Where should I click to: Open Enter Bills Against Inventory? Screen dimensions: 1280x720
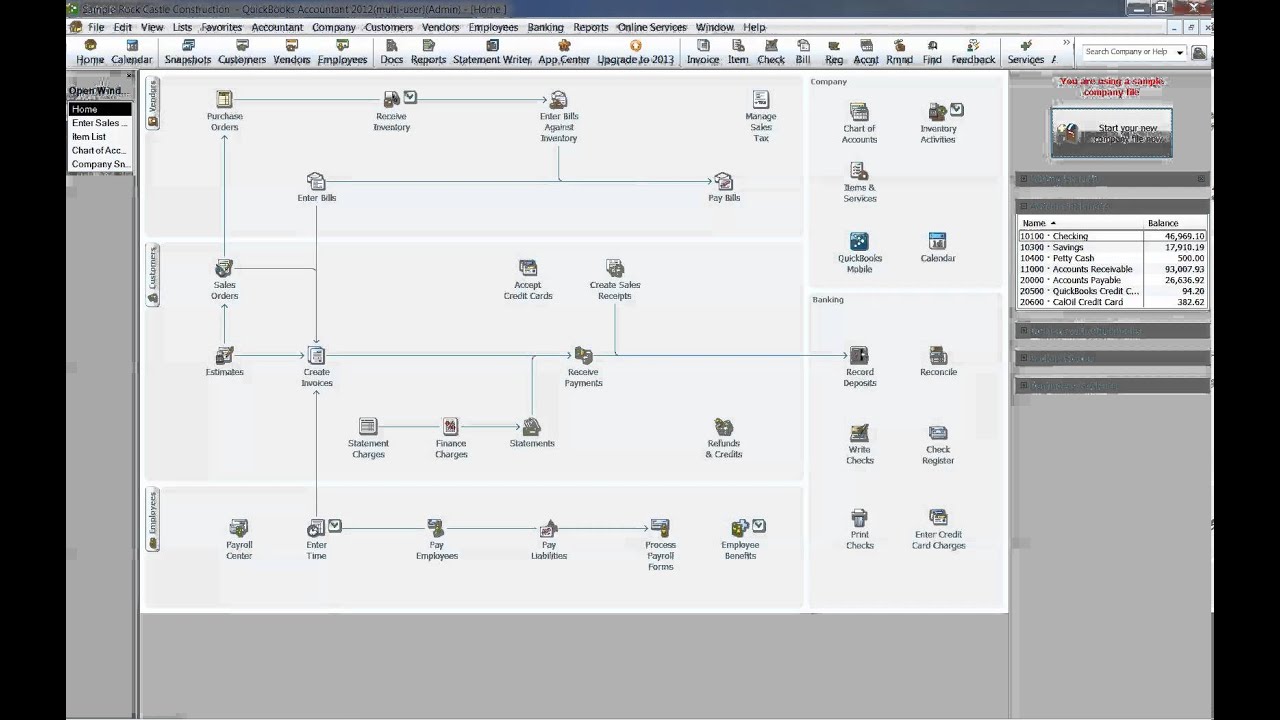pyautogui.click(x=558, y=99)
